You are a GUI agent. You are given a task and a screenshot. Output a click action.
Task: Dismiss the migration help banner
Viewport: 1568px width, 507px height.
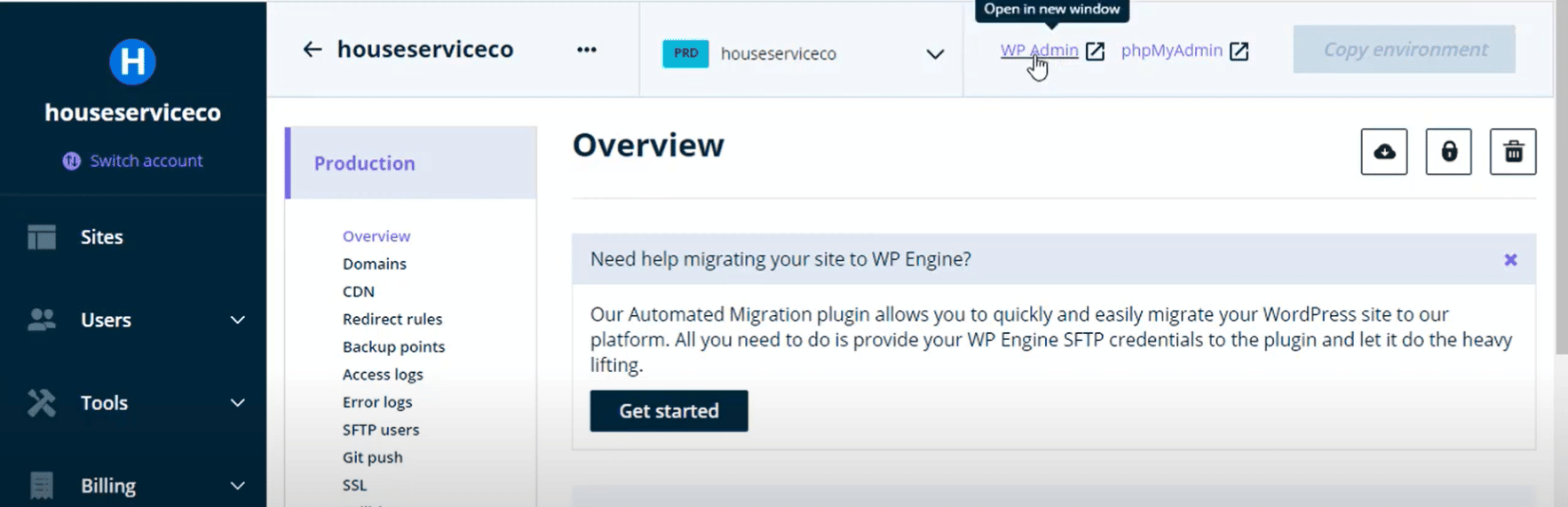click(1510, 260)
